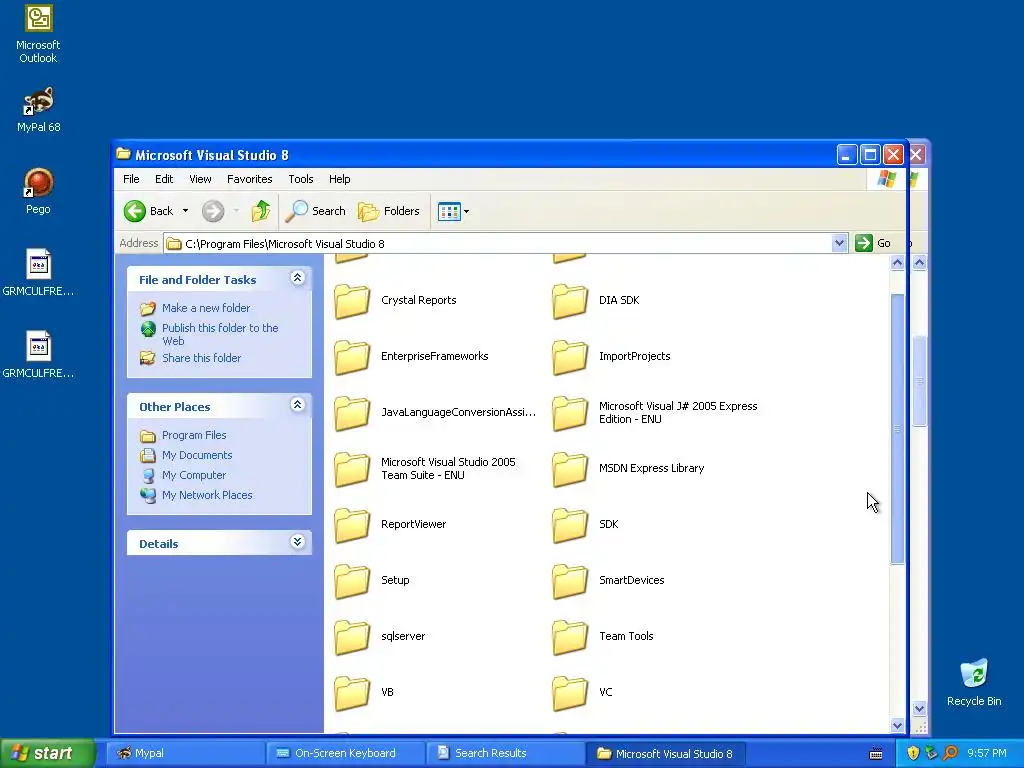Click Share this folder link

(201, 358)
